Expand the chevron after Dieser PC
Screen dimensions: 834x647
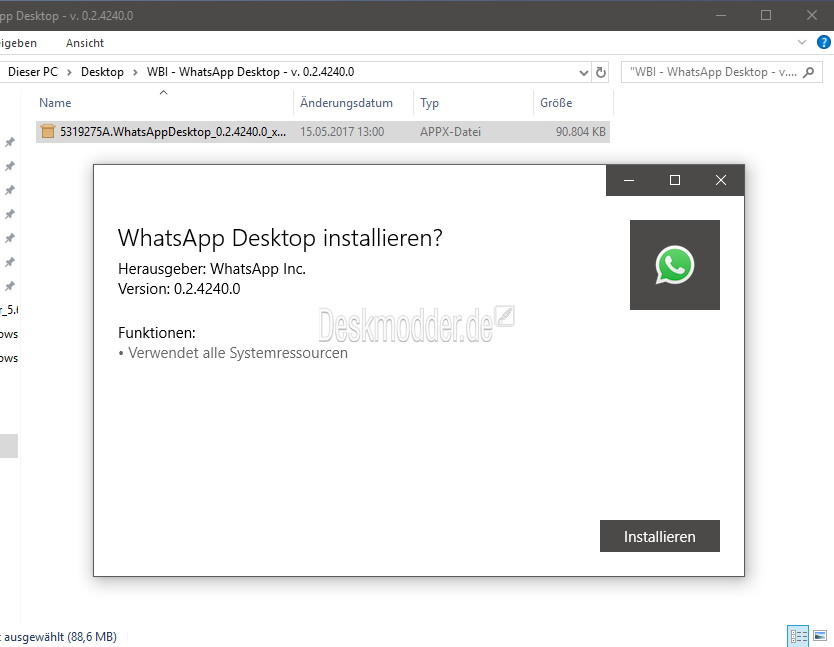(x=69, y=72)
